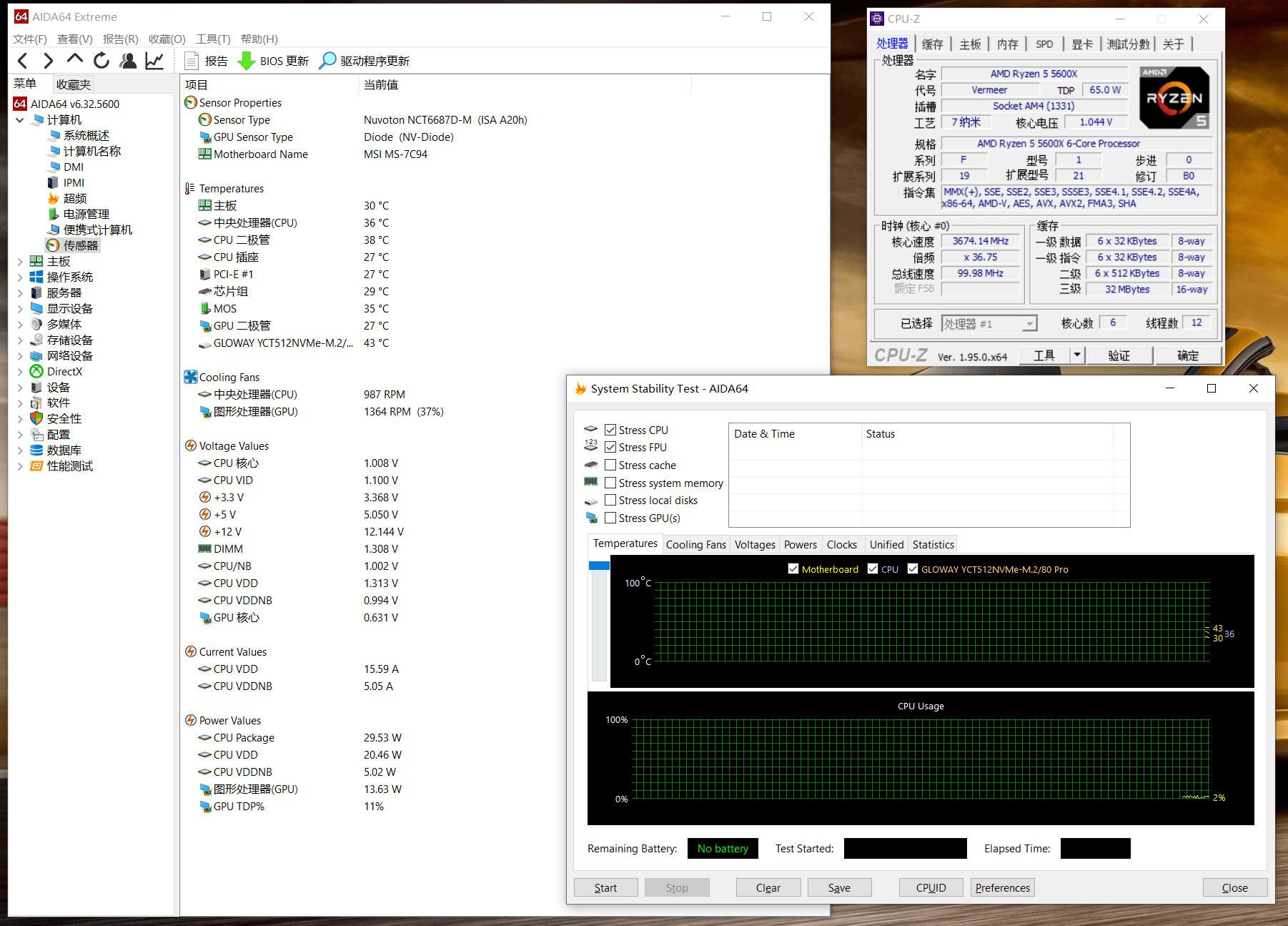Viewport: 1288px width, 926px height.
Task: Click the up arrow navigation icon
Action: [75, 59]
